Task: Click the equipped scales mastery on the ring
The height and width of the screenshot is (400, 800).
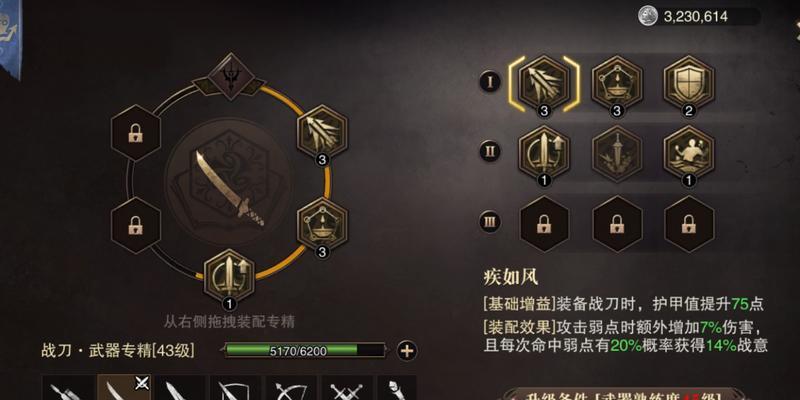Action: [x=322, y=224]
